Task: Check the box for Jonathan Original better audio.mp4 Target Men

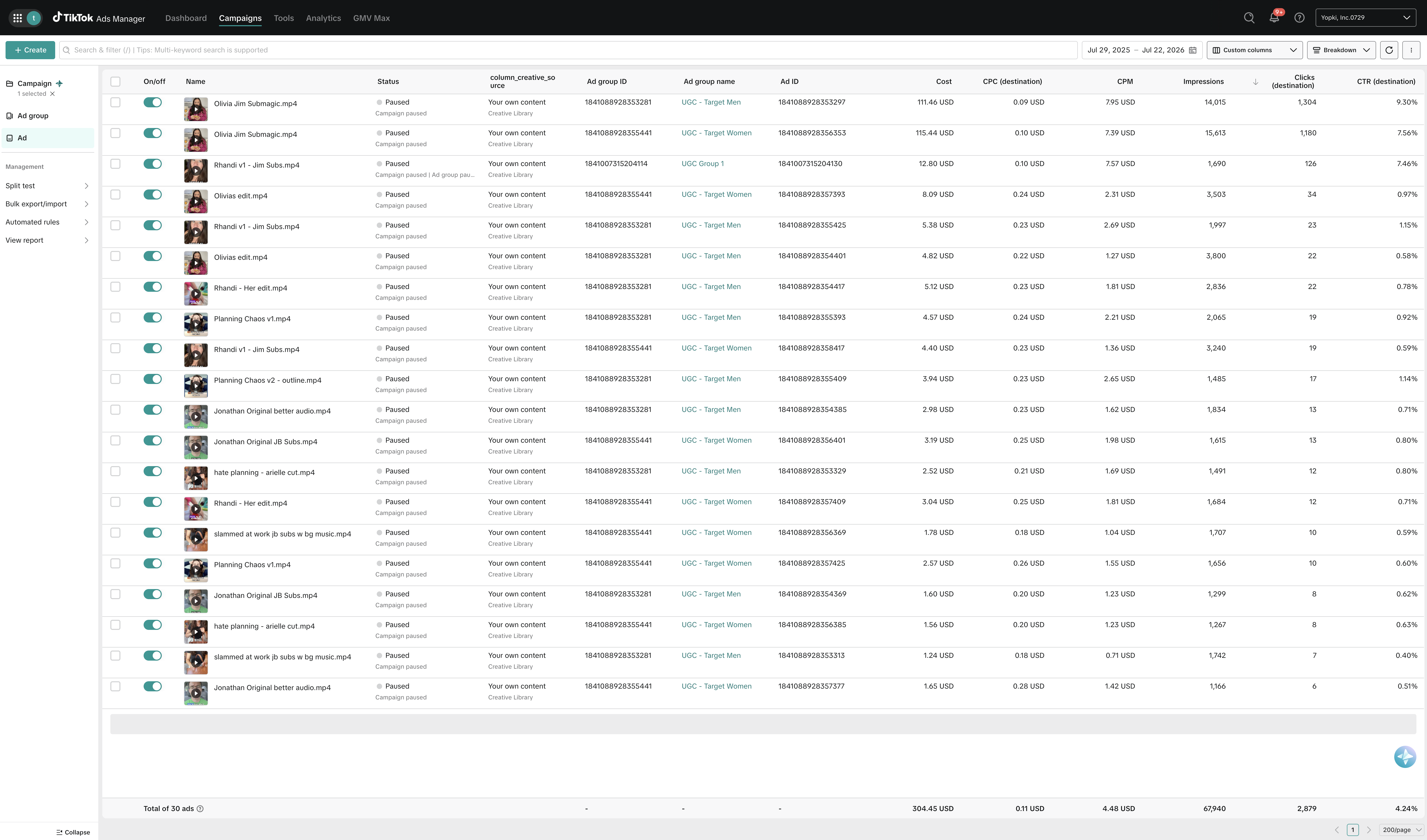Action: [x=116, y=409]
